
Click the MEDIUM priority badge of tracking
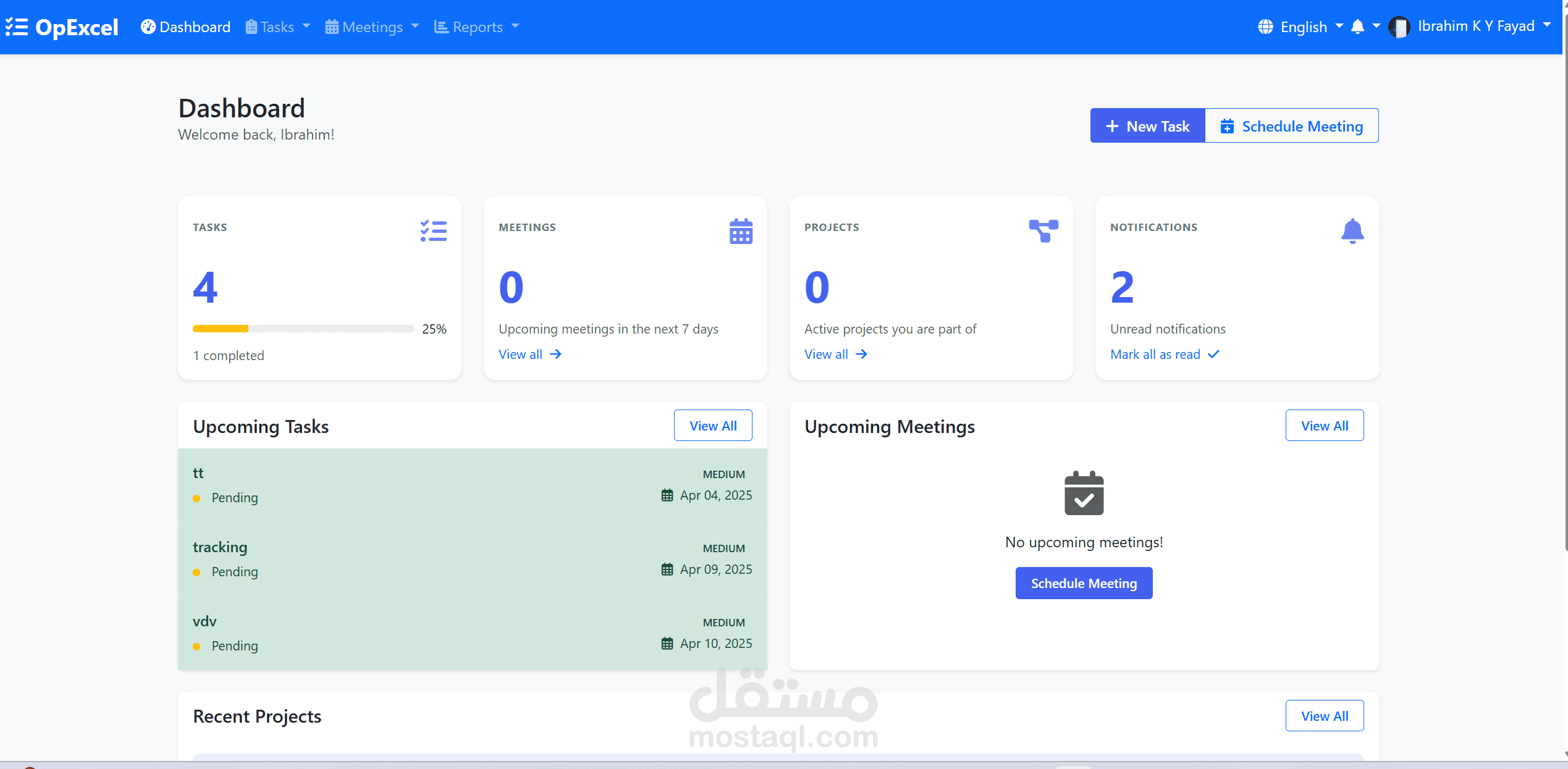[723, 548]
